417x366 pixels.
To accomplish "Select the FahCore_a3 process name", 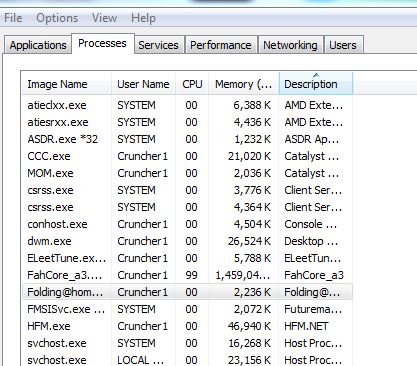I will (65, 275).
